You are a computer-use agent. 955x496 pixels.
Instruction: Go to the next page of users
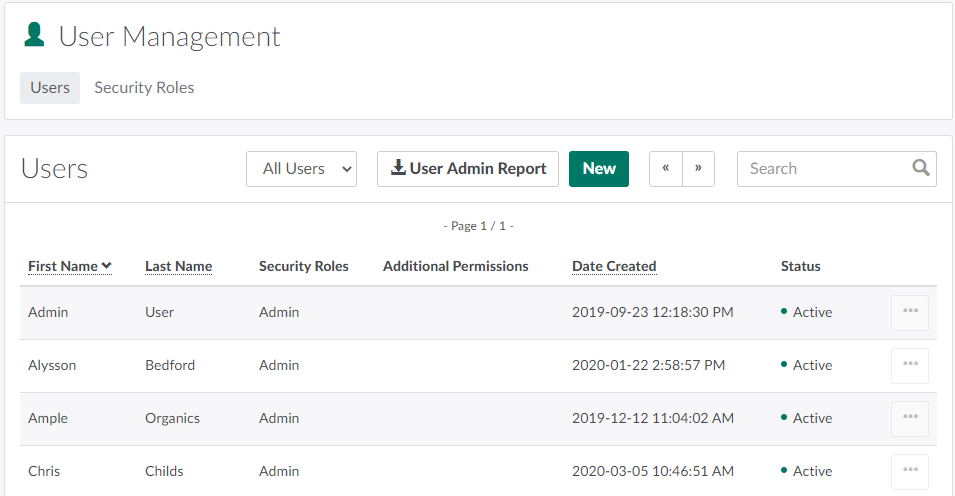(x=698, y=169)
